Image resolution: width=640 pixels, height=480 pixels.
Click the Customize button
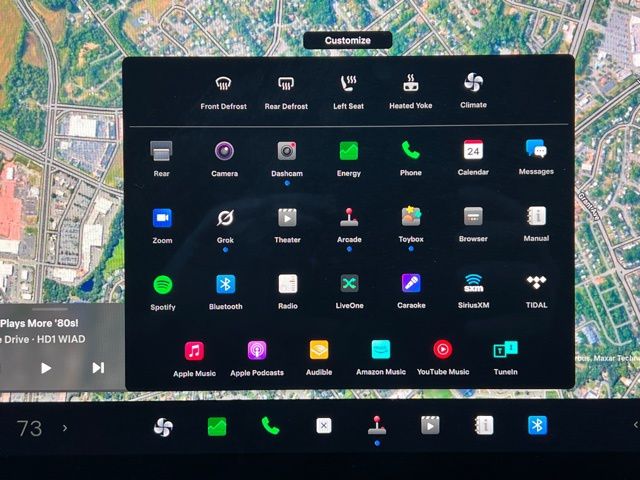347,41
